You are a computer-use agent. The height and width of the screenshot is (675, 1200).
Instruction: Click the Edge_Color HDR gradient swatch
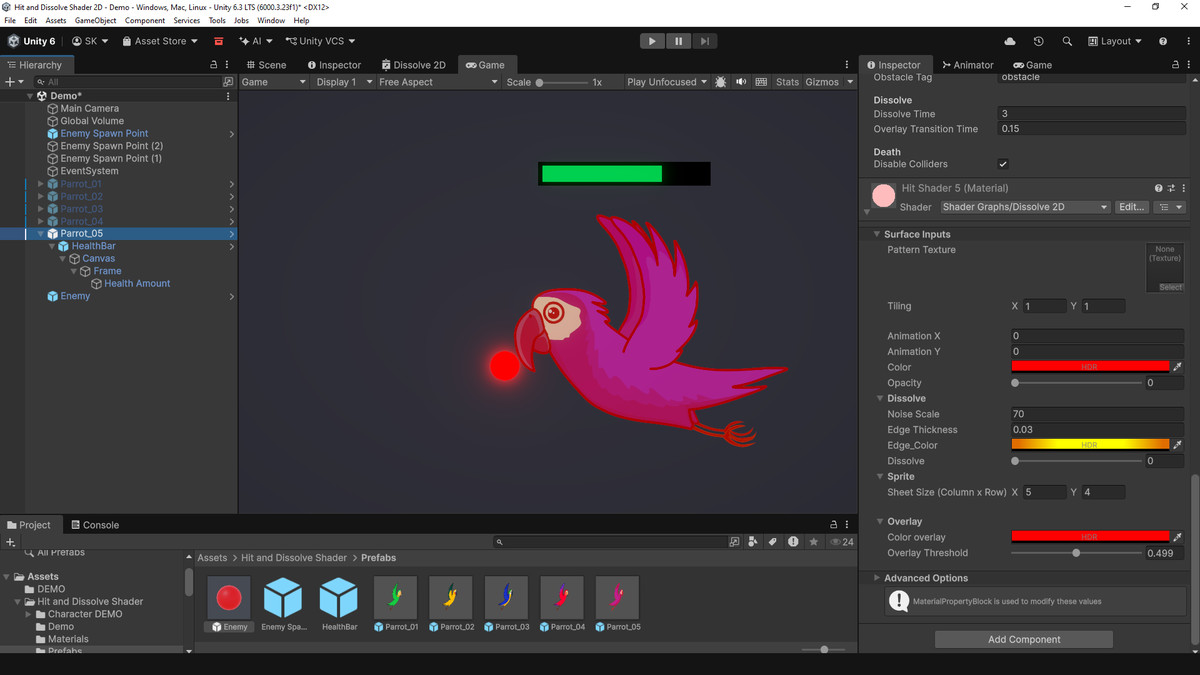[x=1090, y=445]
